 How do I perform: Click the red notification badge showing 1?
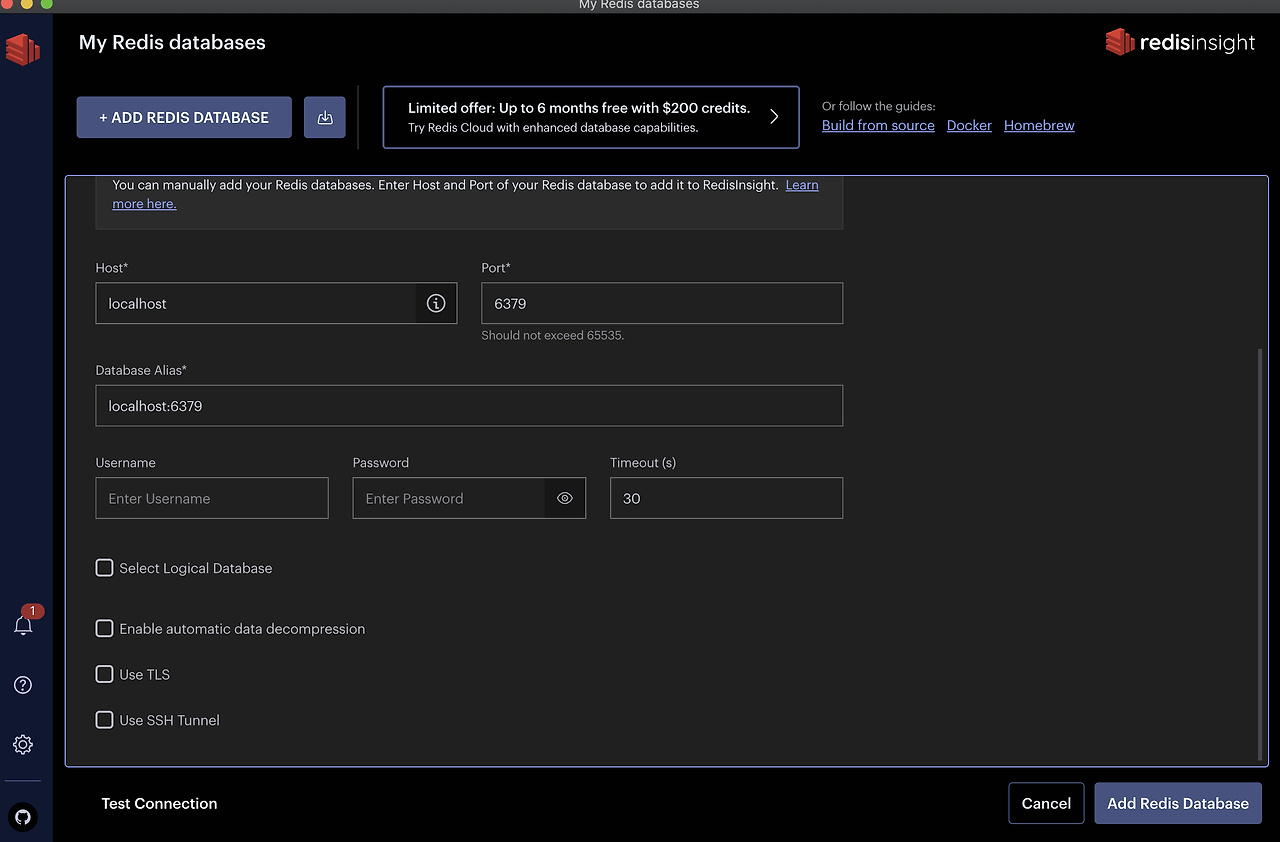pyautogui.click(x=32, y=610)
